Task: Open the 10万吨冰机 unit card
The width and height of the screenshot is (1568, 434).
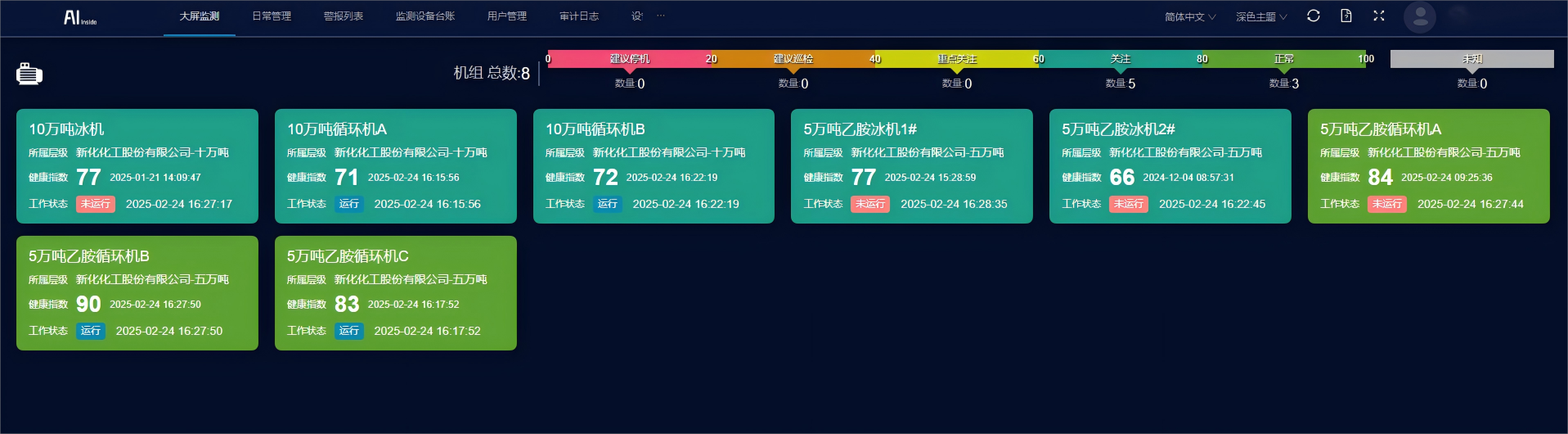Action: pos(137,166)
